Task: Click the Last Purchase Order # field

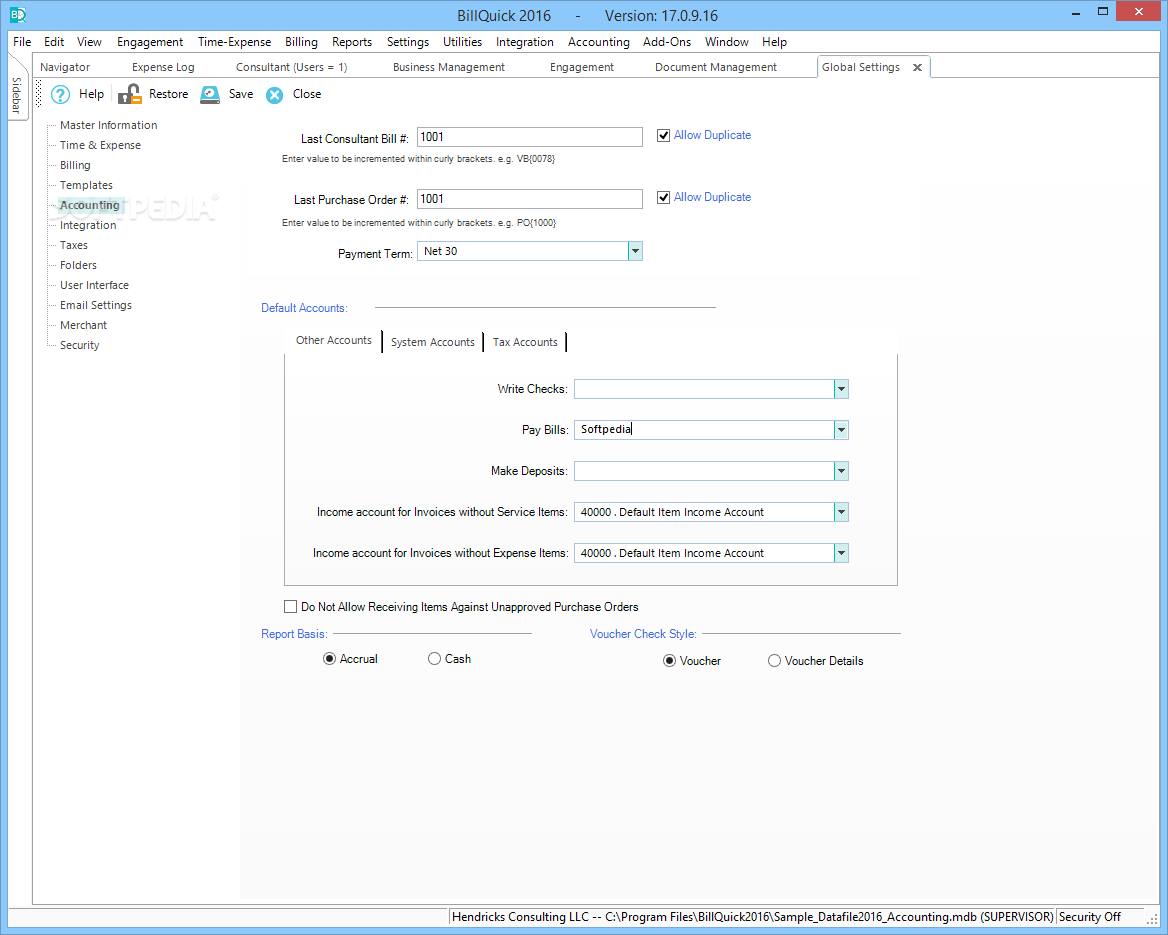Action: coord(530,199)
